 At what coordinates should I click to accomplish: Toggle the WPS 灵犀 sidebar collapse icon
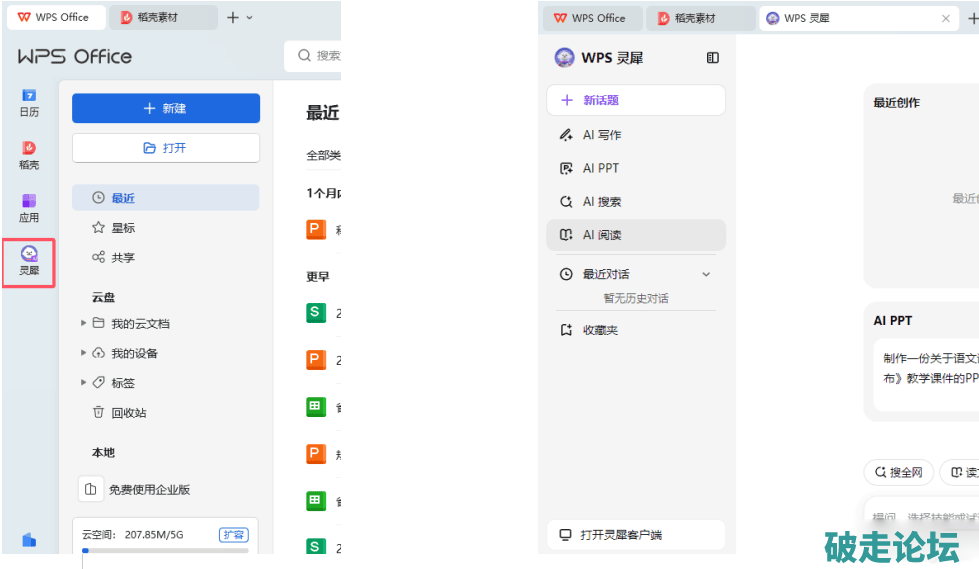coord(712,58)
